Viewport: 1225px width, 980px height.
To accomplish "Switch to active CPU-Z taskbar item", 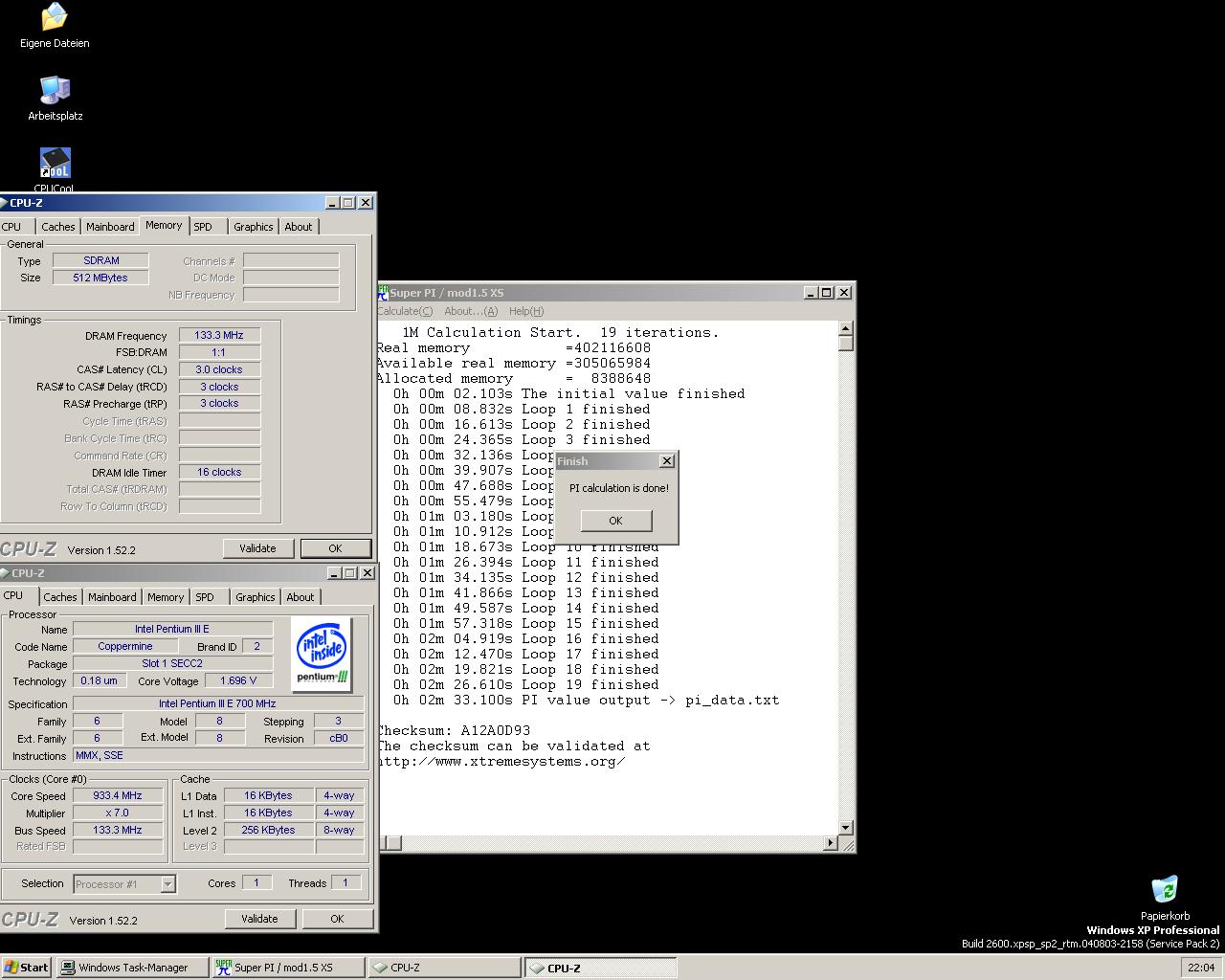I will coord(600,968).
